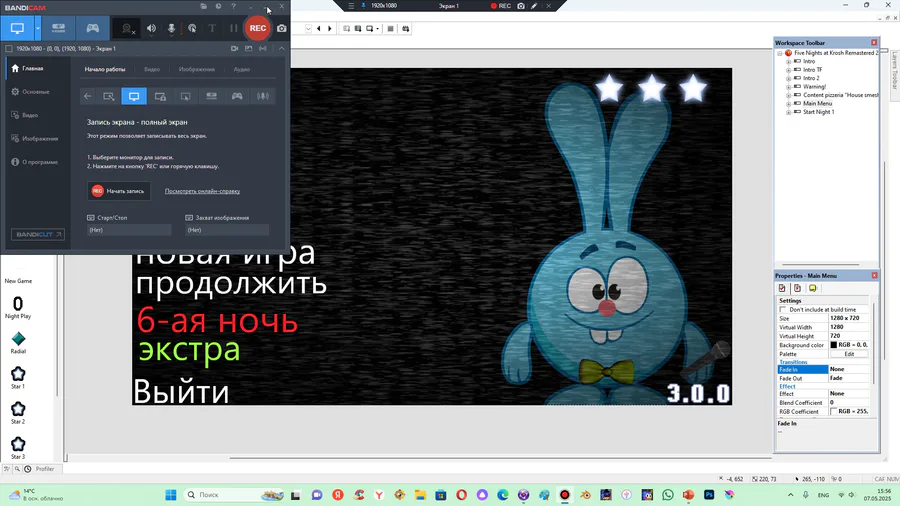Click the pause recording button
The height and width of the screenshot is (506, 900).
pyautogui.click(x=233, y=28)
